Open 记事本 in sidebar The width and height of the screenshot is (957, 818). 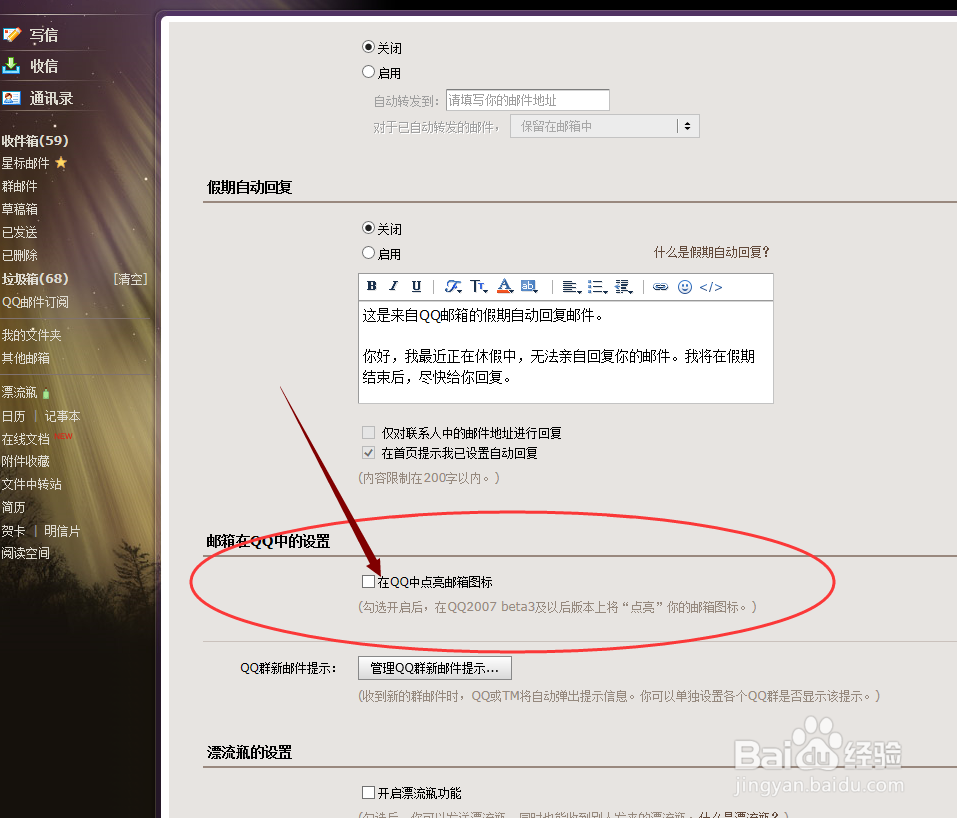tap(62, 416)
